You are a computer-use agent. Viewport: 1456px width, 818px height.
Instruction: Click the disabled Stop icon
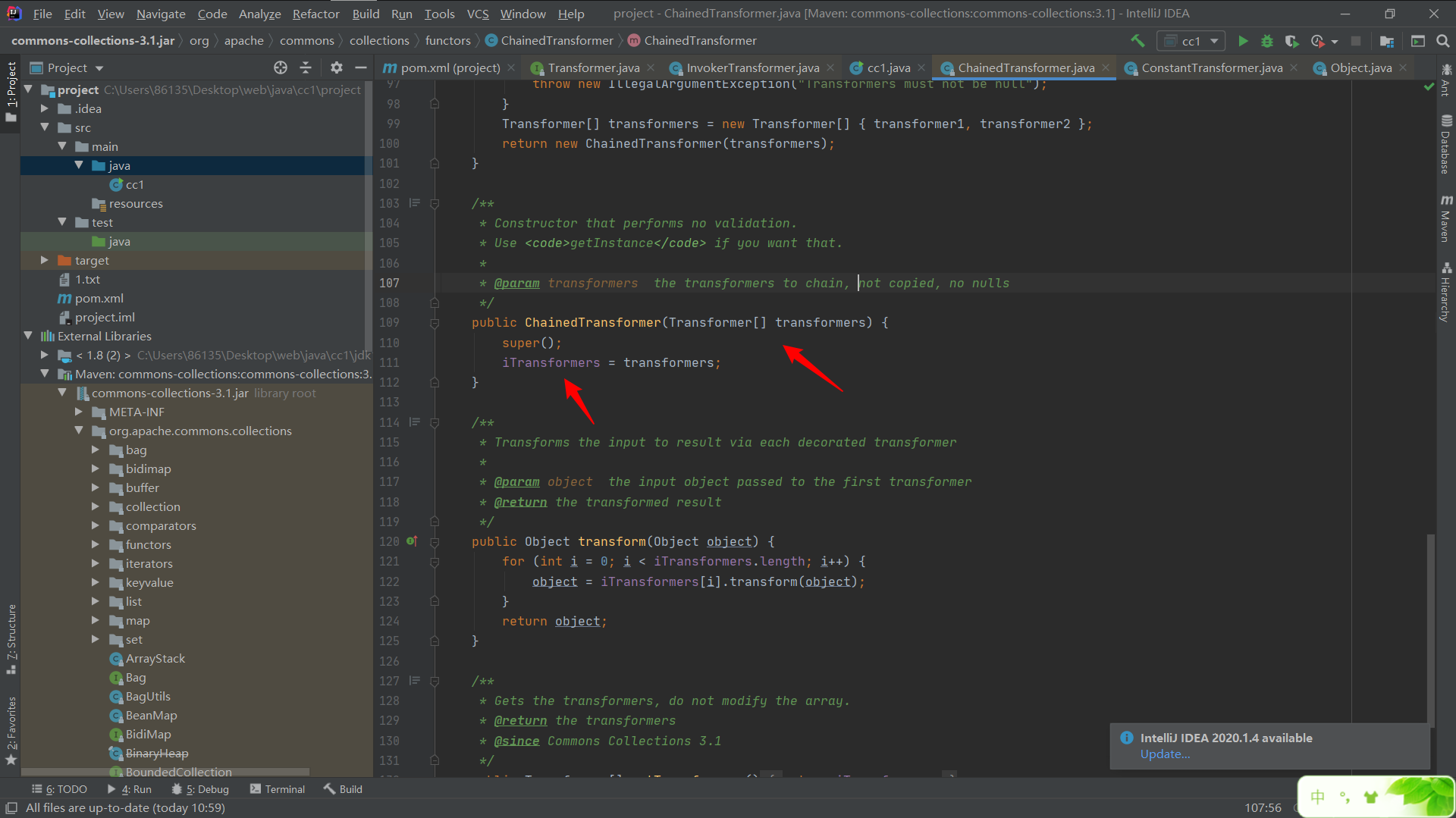(1356, 41)
